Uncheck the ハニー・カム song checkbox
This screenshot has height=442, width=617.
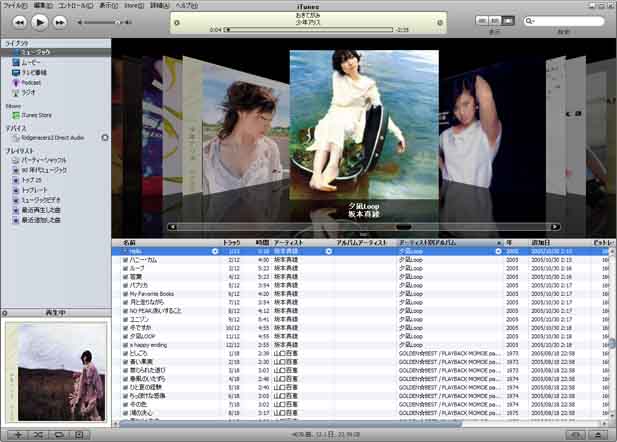126,260
